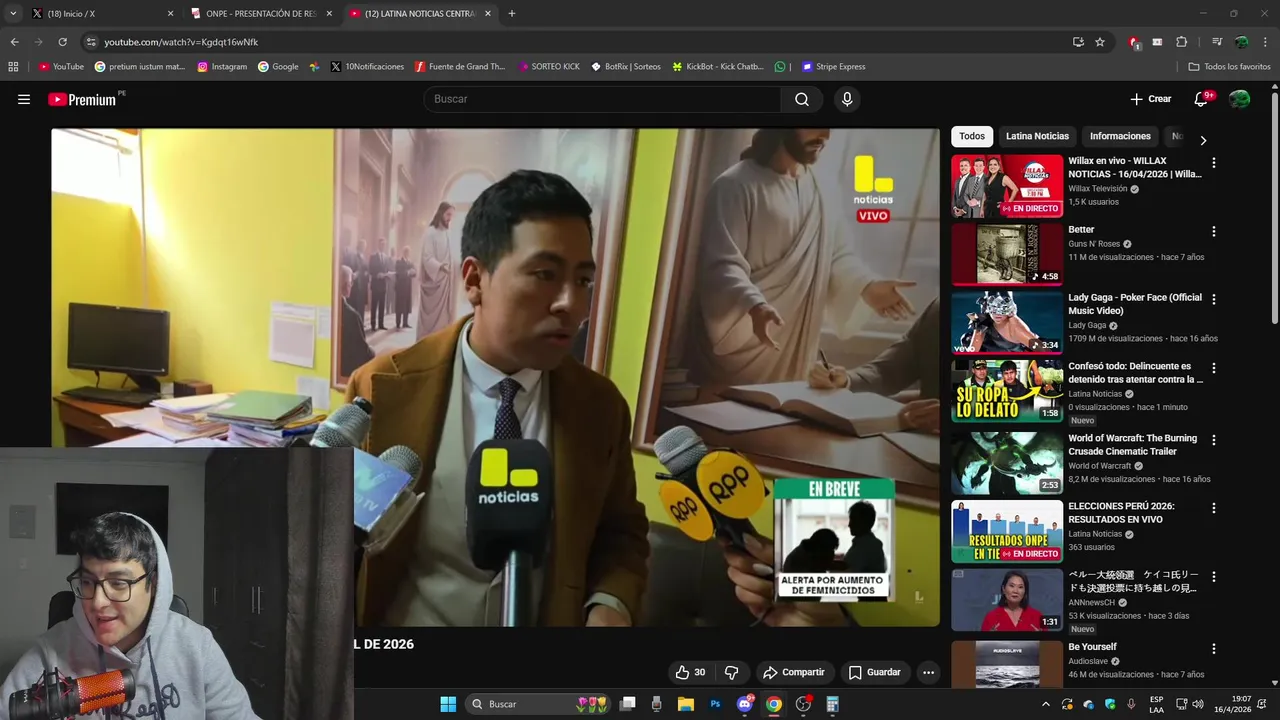The width and height of the screenshot is (1280, 720).
Task: Open World of Warcraft Burning Crusade title
Action: click(1133, 445)
